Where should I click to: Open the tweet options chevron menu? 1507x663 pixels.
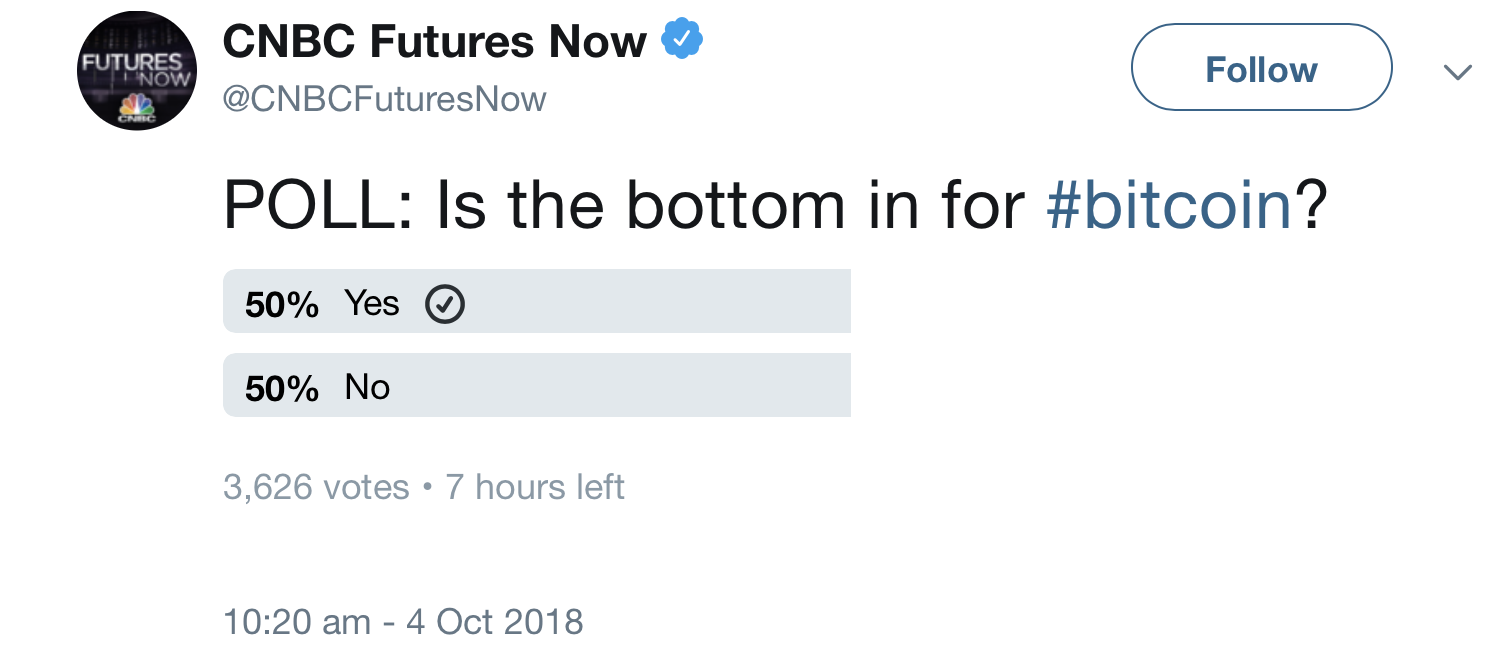(1458, 72)
